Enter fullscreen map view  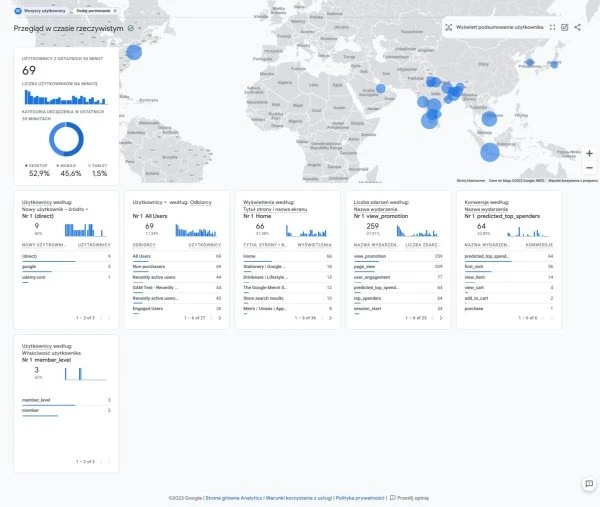tap(552, 27)
